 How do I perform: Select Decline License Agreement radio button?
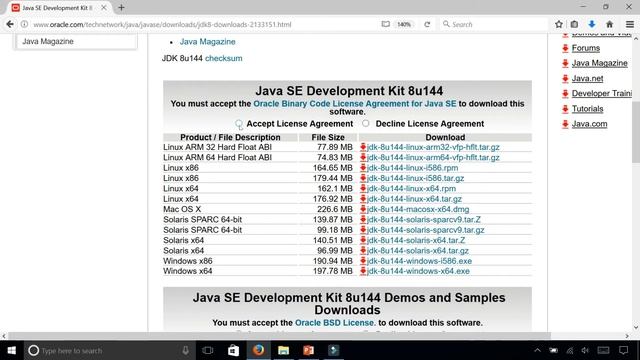pos(366,123)
